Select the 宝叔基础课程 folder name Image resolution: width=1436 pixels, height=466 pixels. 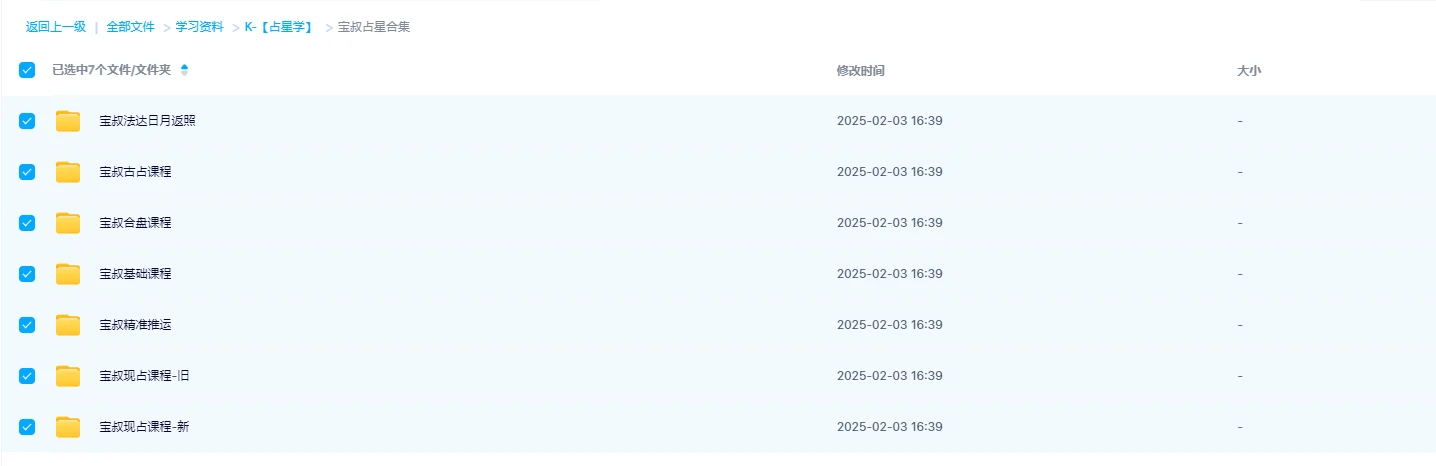[135, 274]
